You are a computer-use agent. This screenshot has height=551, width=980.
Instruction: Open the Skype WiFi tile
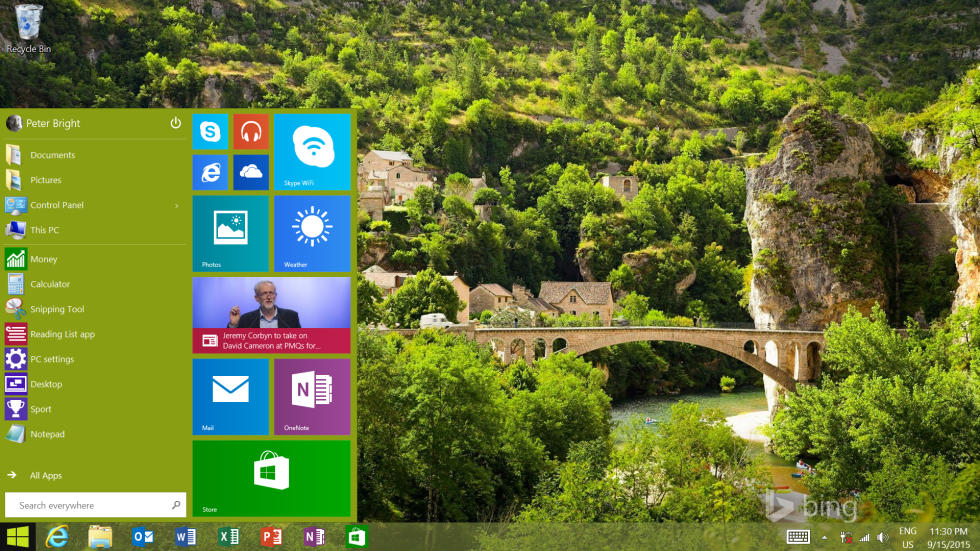click(x=312, y=151)
